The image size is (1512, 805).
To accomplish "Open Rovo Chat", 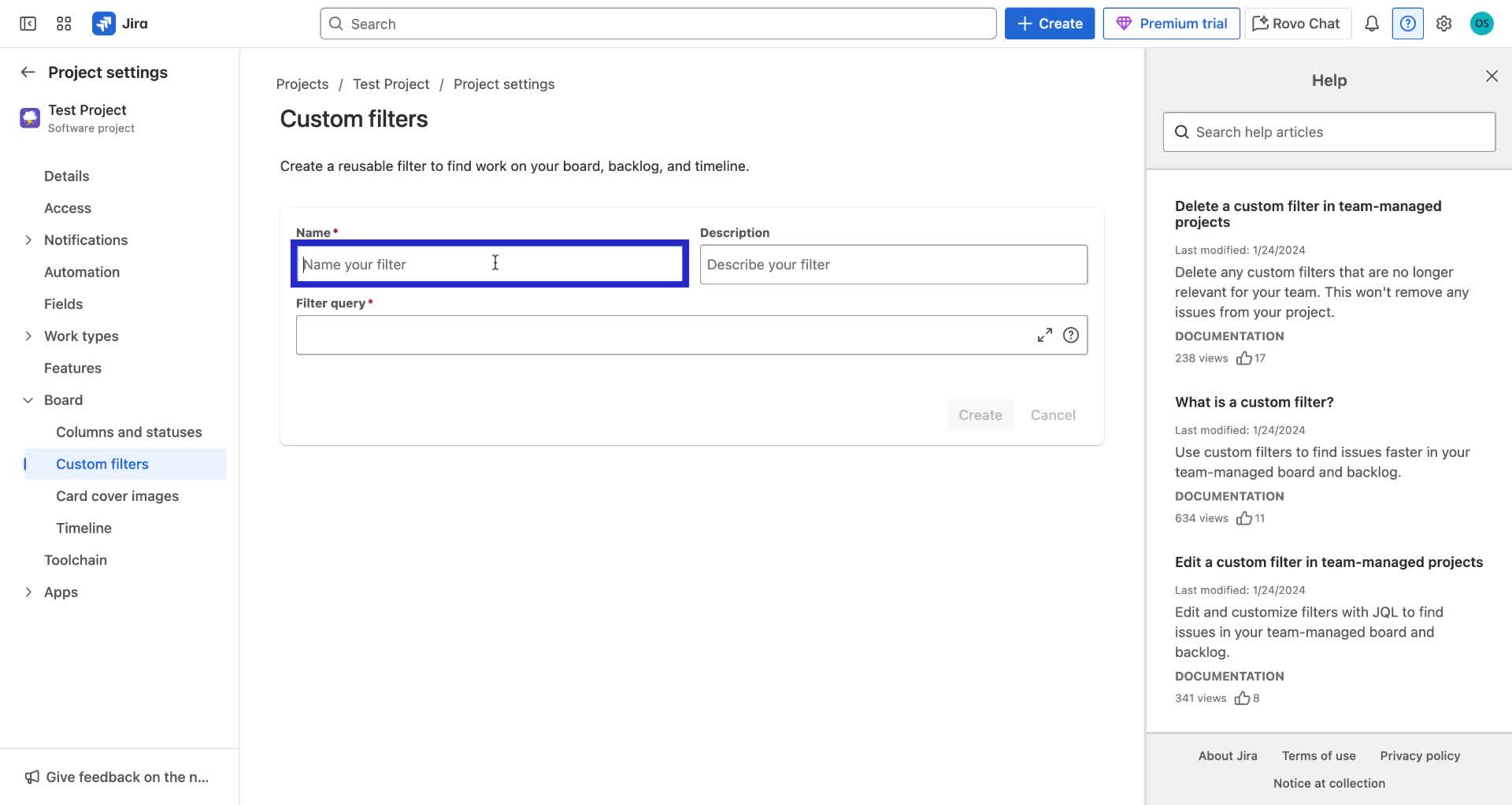I will click(1296, 23).
